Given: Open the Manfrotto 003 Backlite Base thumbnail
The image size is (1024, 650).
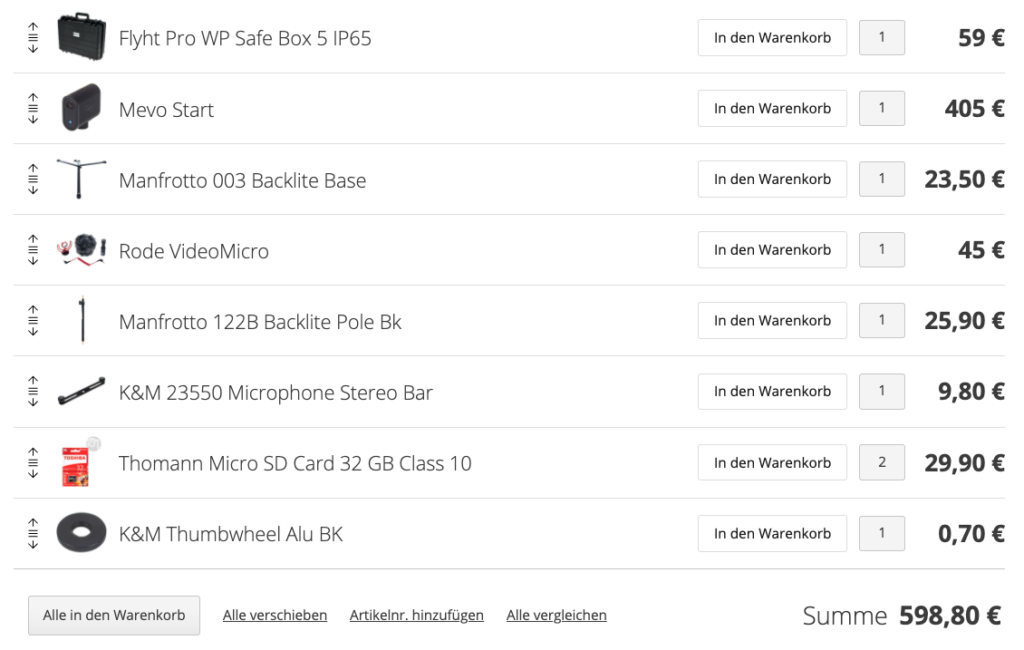Looking at the screenshot, I should pyautogui.click(x=81, y=178).
